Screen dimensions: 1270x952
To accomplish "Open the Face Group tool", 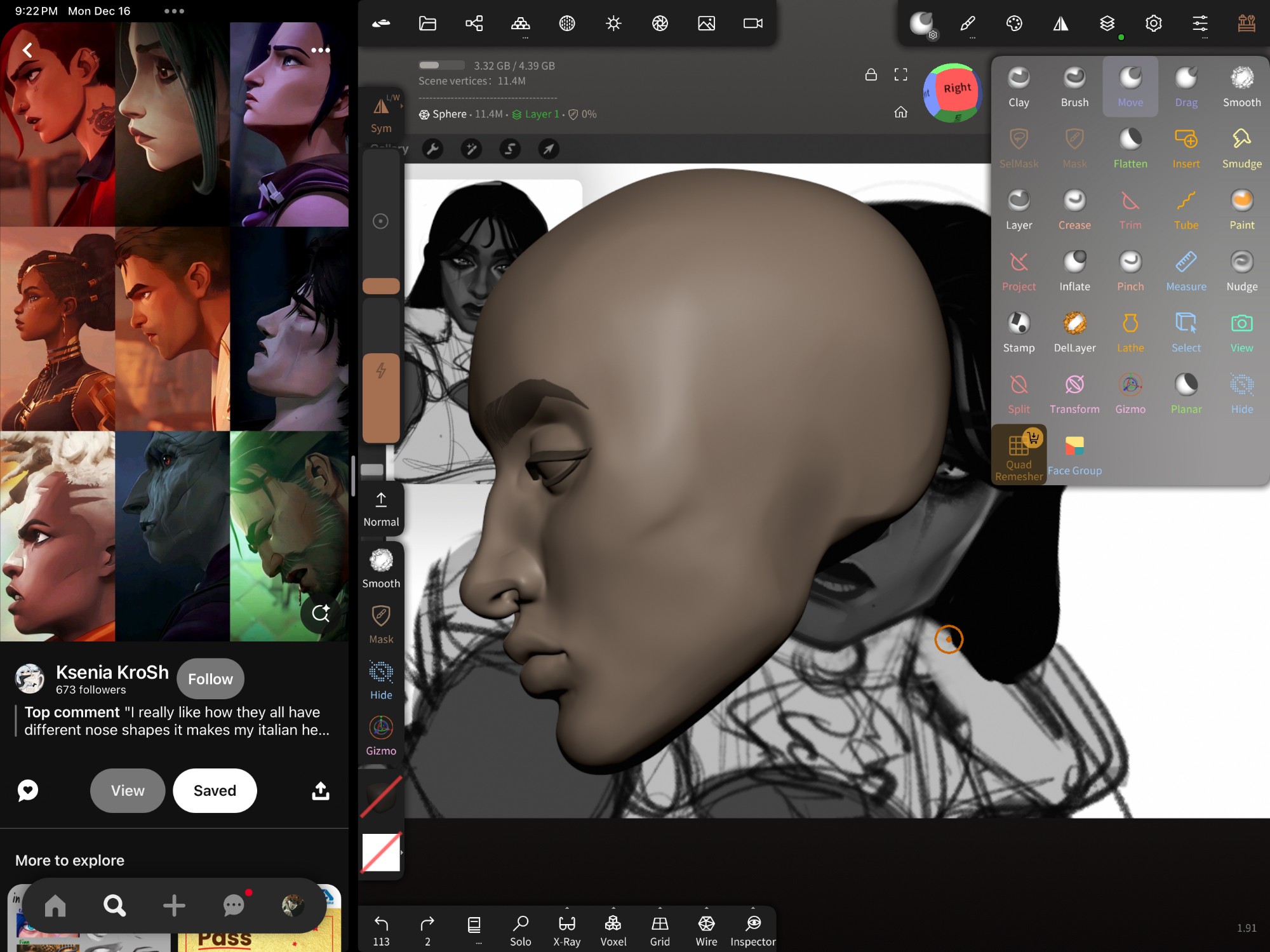I will tap(1074, 455).
